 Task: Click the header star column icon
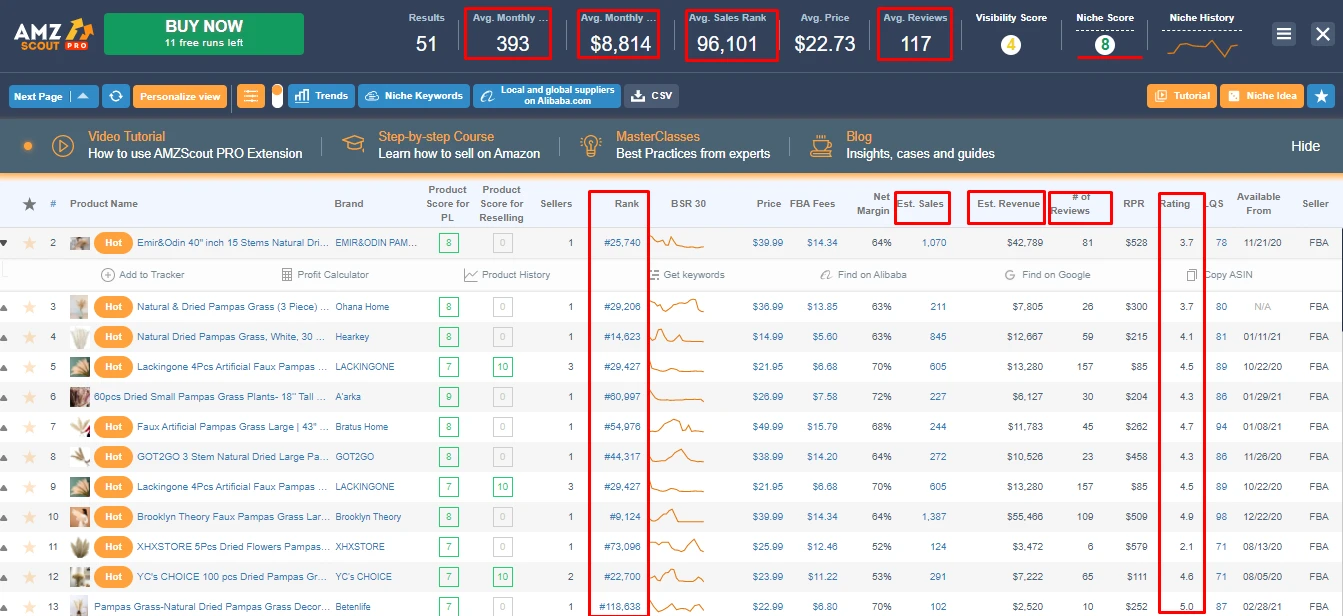click(x=29, y=204)
